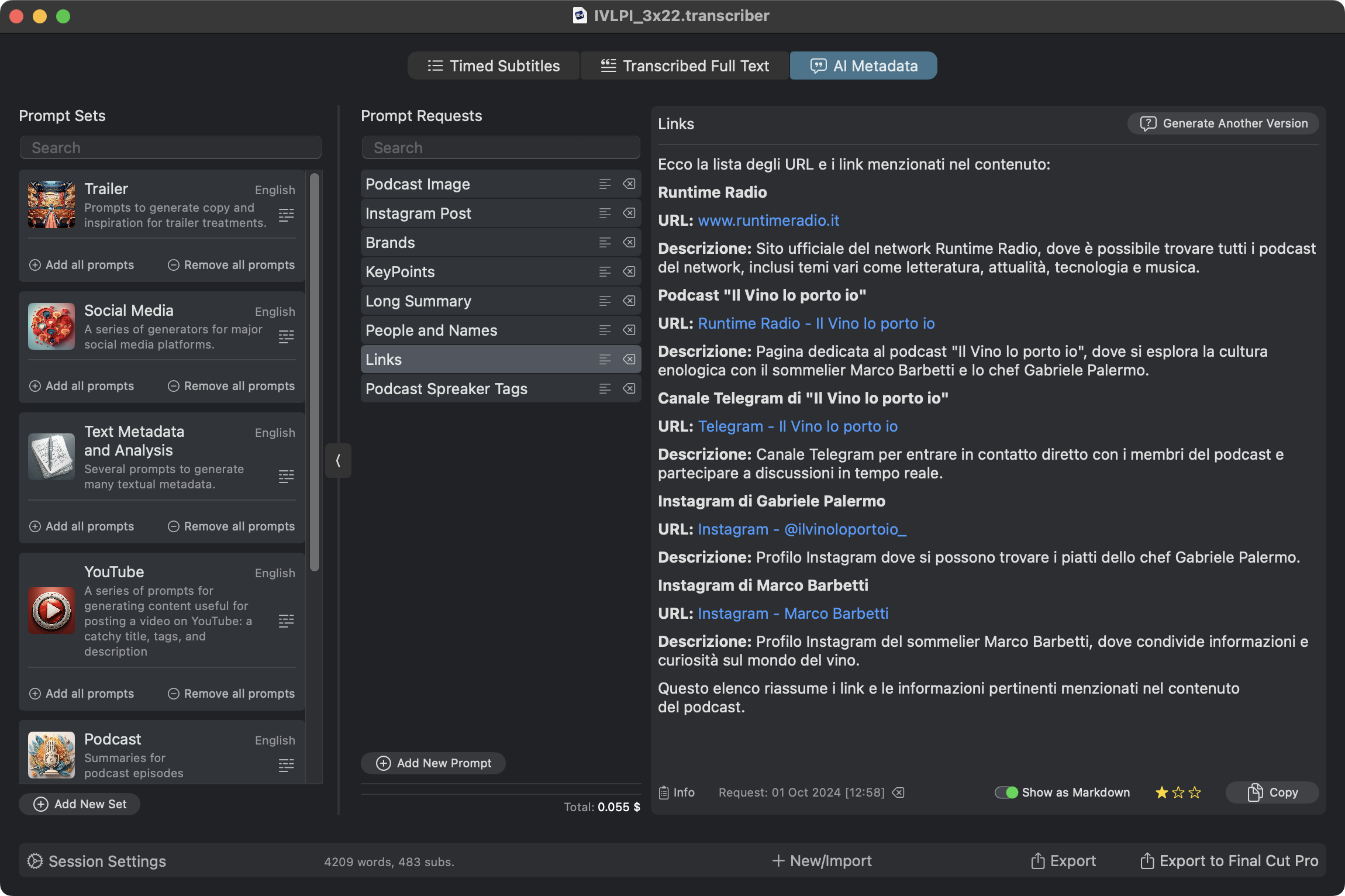Switch to the Timed Subtitles tab

pos(494,66)
